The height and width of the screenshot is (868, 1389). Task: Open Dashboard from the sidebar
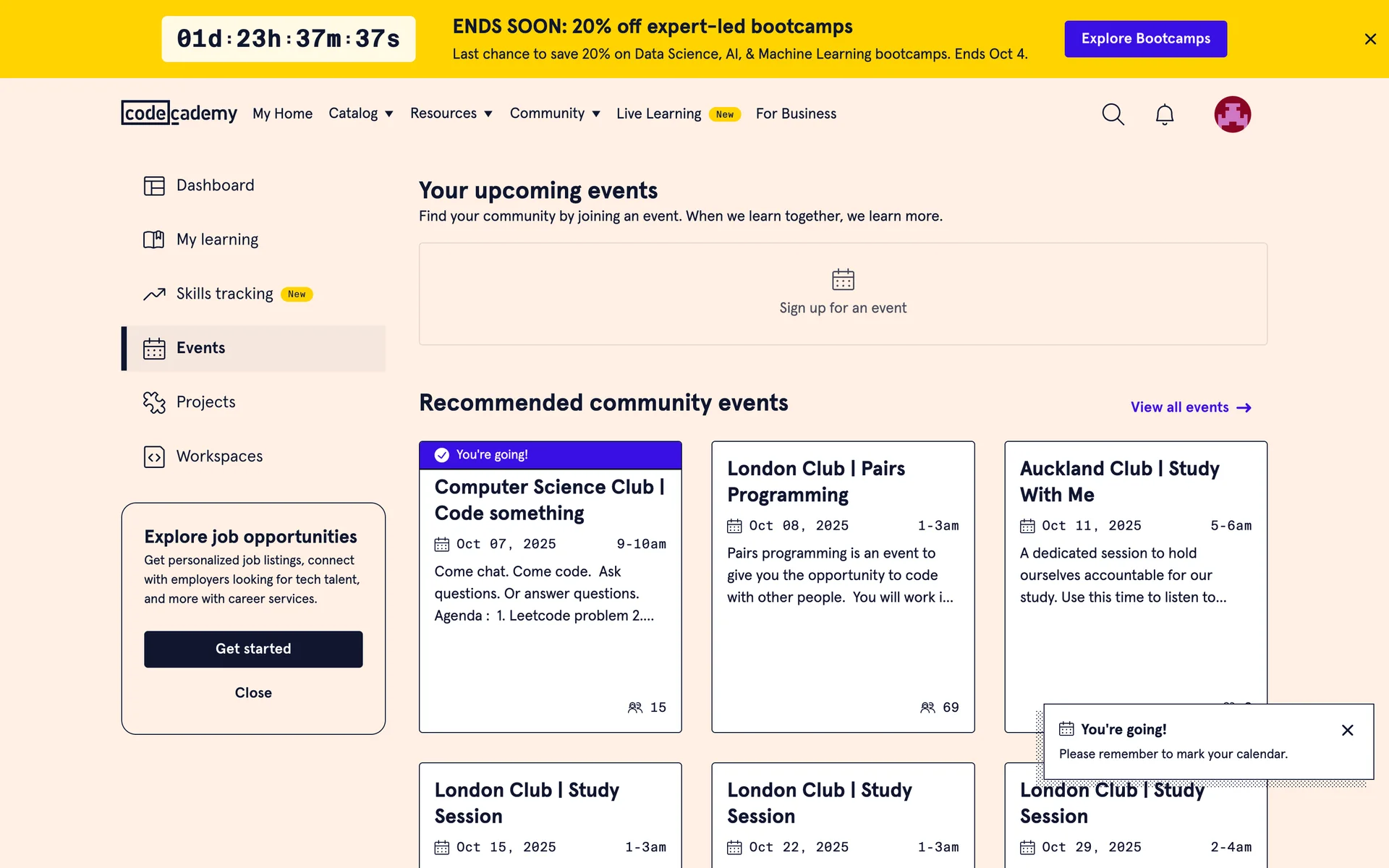tap(215, 185)
